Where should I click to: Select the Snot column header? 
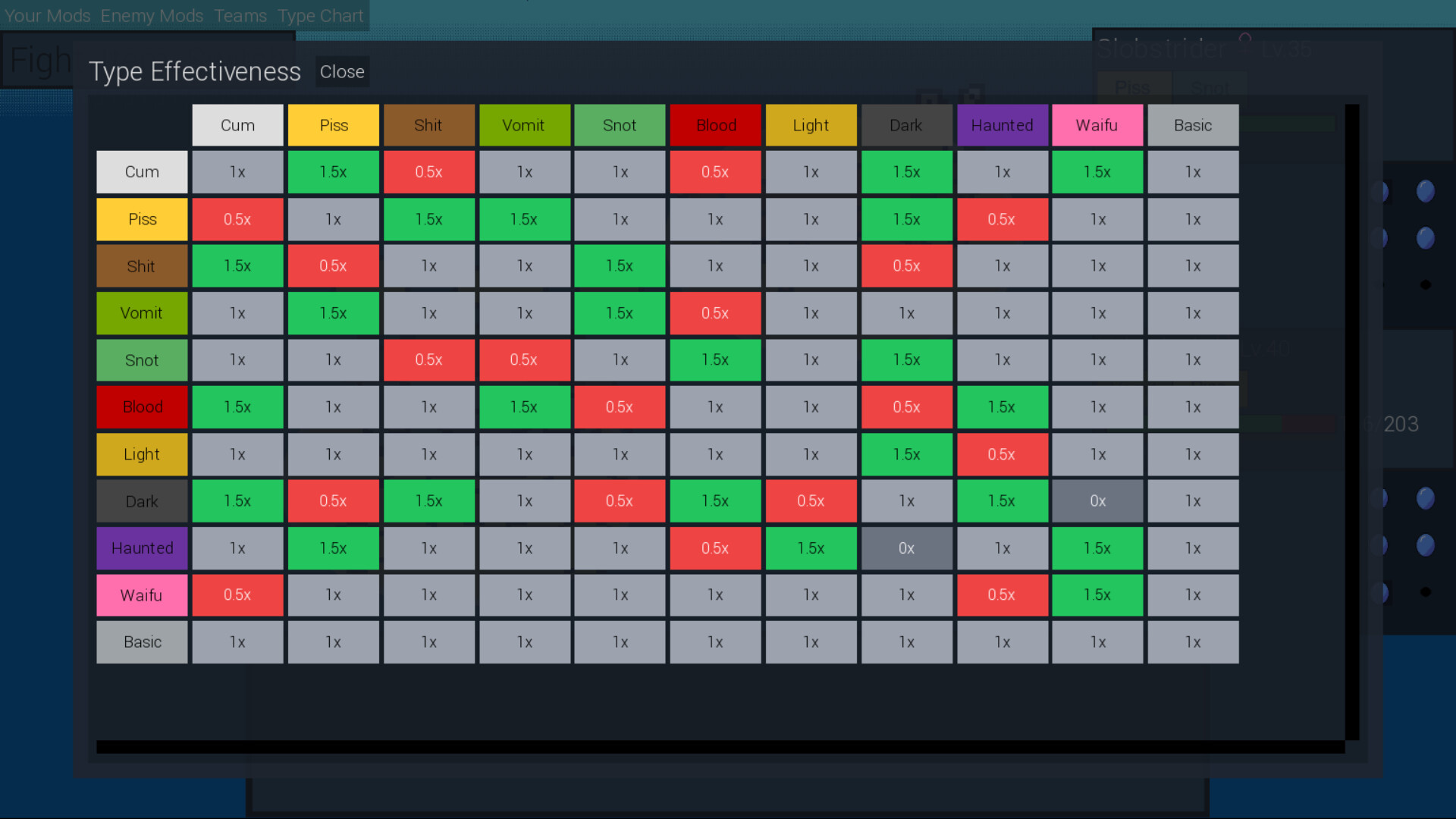(619, 125)
